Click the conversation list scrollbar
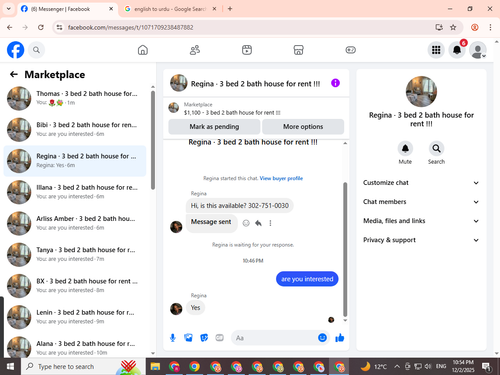This screenshot has height=375, width=500. click(153, 140)
